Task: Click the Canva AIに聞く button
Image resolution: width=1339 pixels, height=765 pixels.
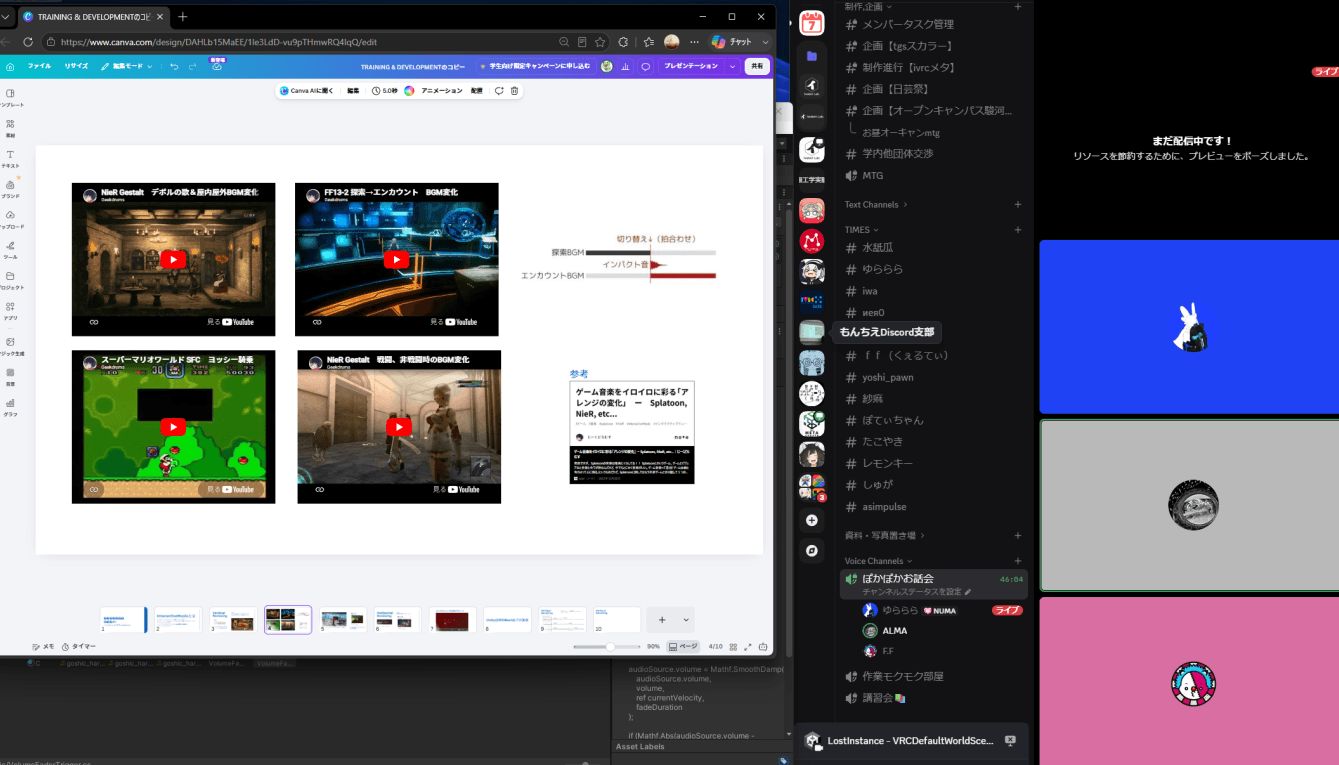Action: pyautogui.click(x=307, y=91)
